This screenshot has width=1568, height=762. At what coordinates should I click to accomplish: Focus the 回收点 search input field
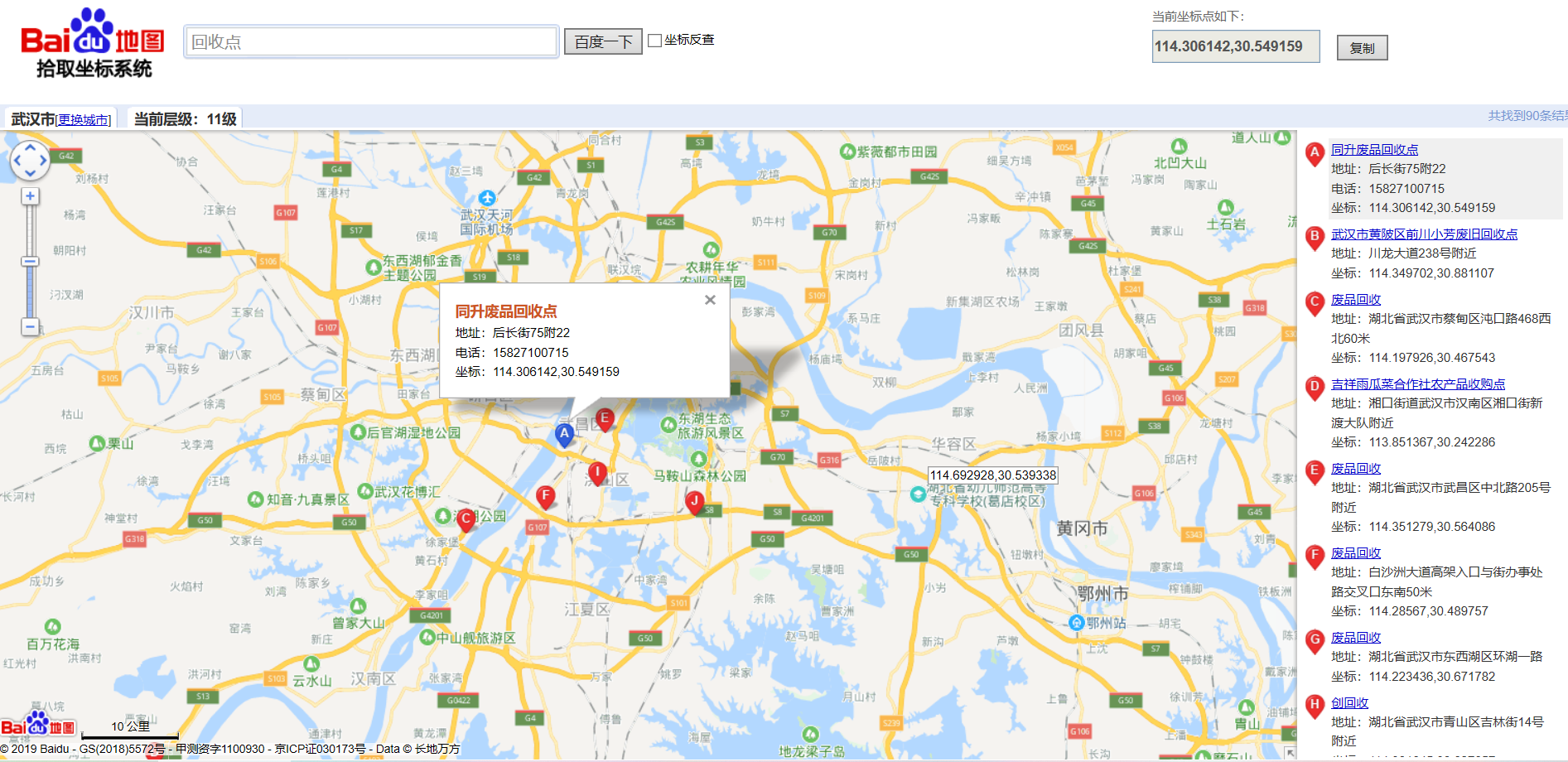[371, 41]
